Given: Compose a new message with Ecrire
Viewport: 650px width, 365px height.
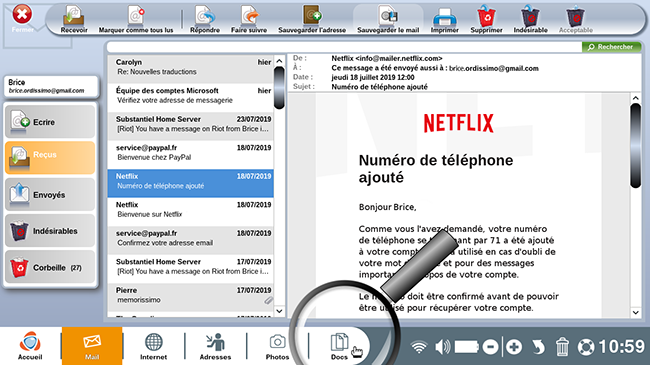Looking at the screenshot, I should click(50, 122).
